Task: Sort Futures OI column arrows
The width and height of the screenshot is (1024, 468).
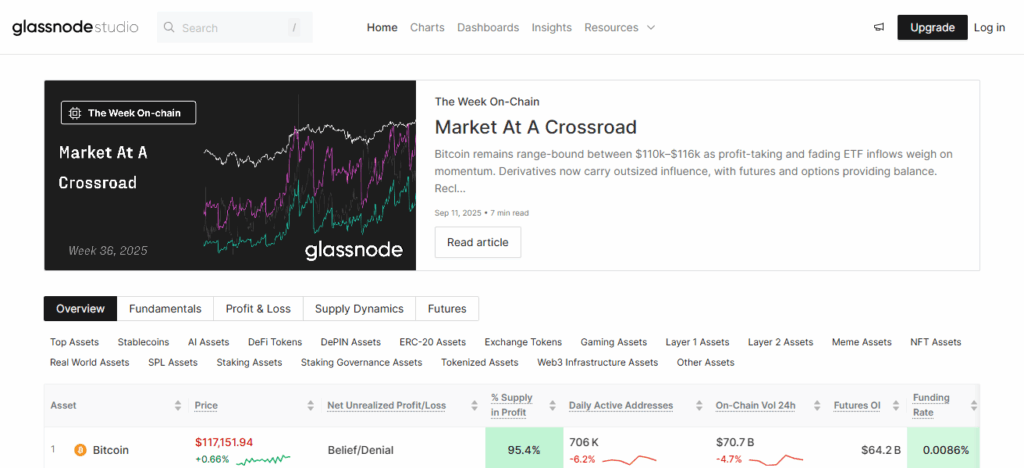Action: click(x=895, y=405)
